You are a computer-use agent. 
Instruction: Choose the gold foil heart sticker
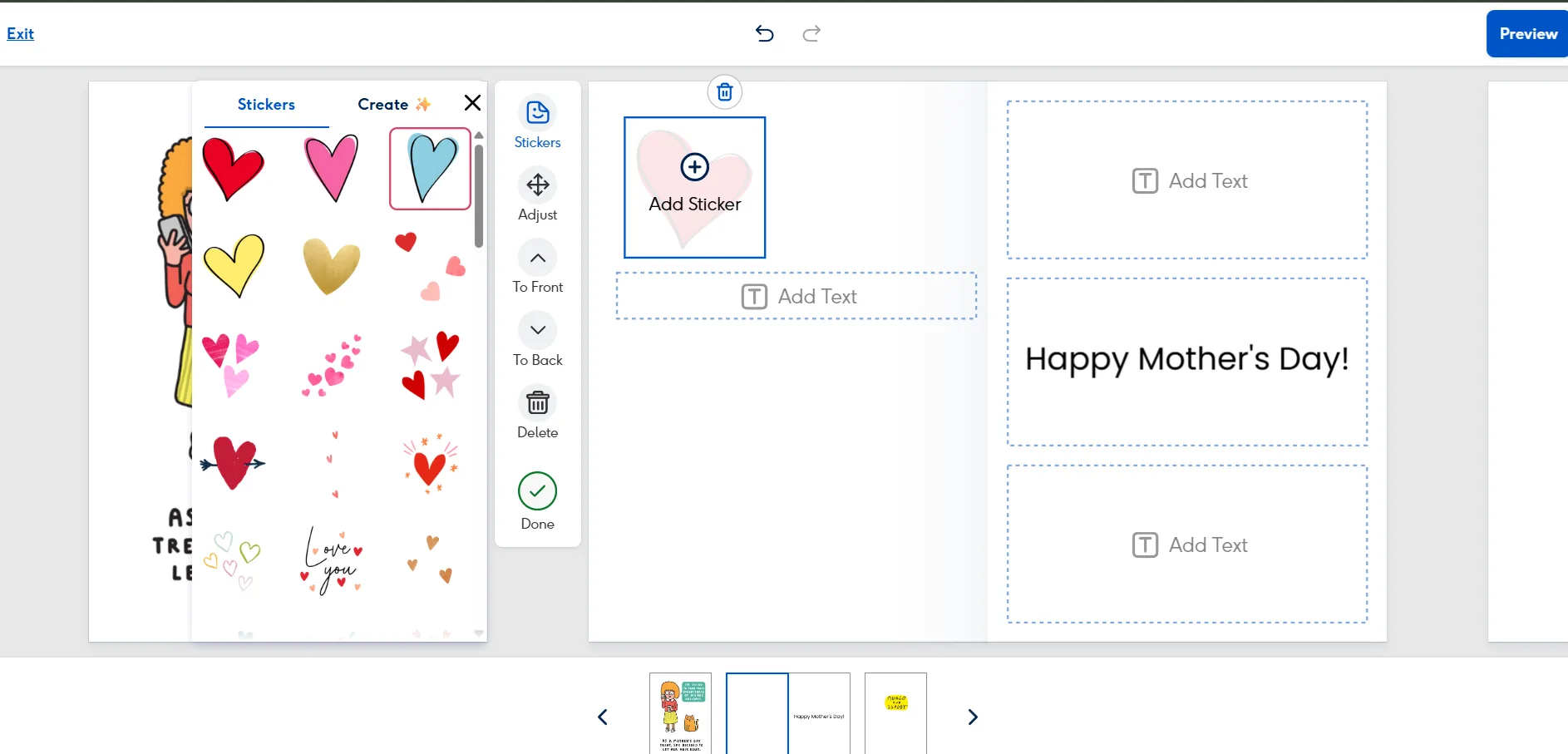click(332, 266)
